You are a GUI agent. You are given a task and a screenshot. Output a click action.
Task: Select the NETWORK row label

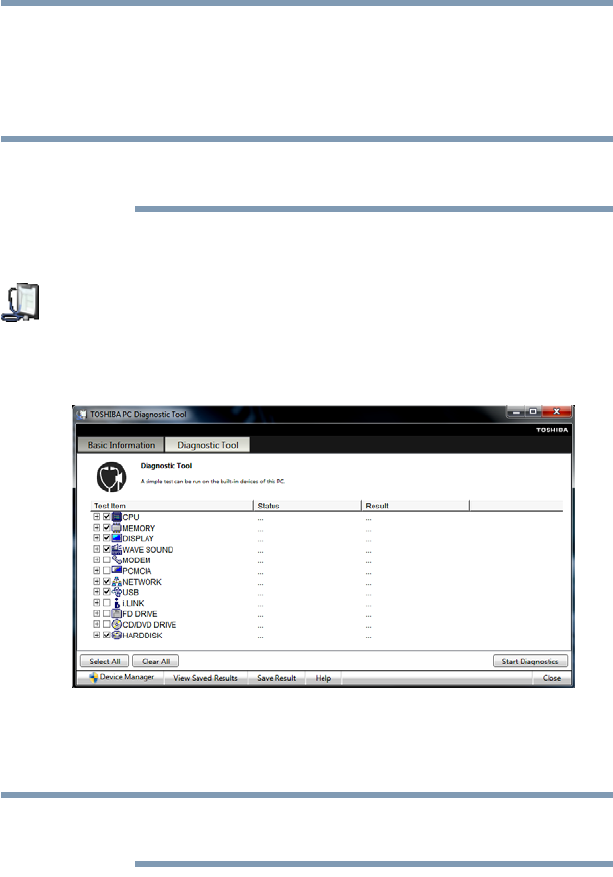[142, 582]
